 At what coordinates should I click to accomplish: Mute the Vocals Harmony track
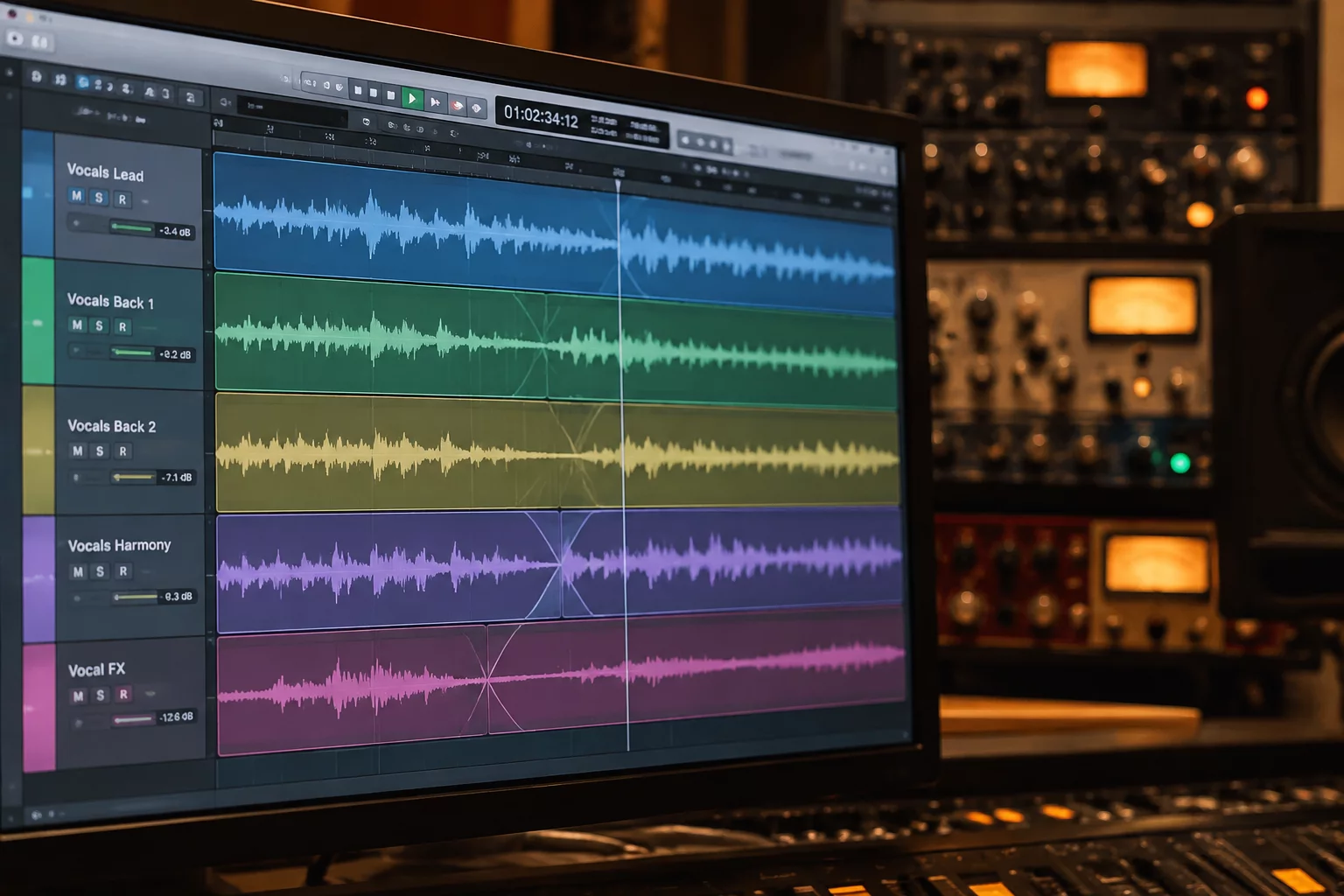click(78, 571)
